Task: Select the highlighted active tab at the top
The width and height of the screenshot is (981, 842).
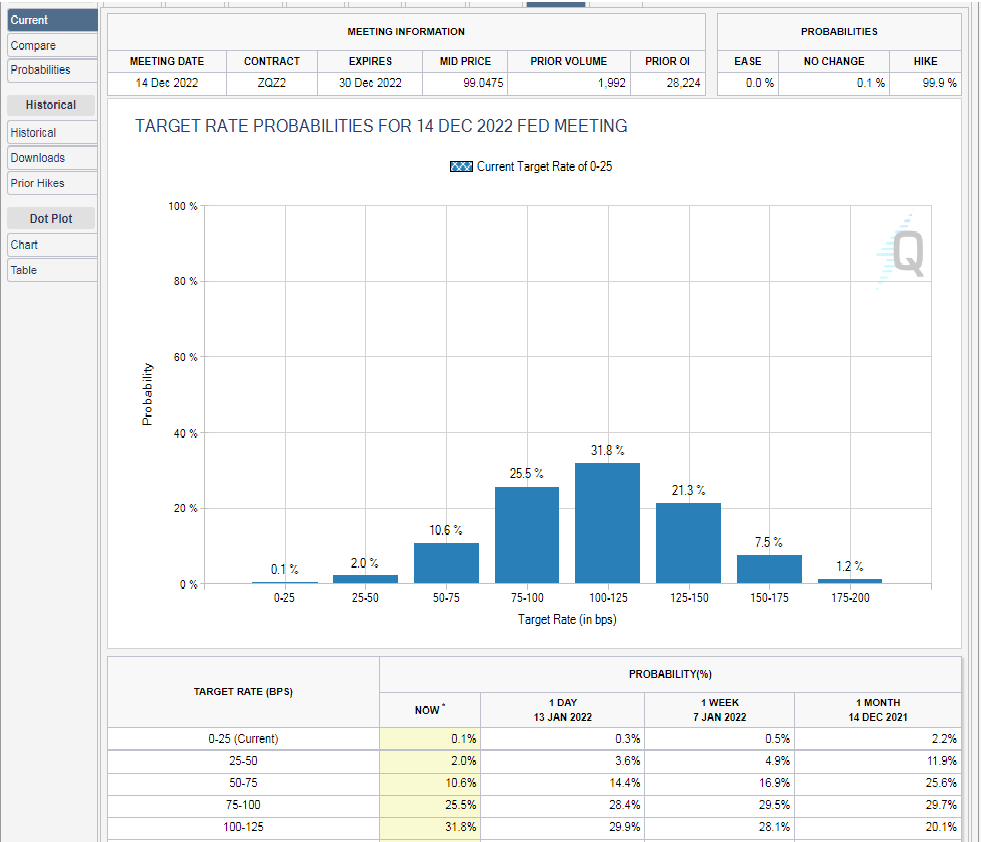Action: 555,4
